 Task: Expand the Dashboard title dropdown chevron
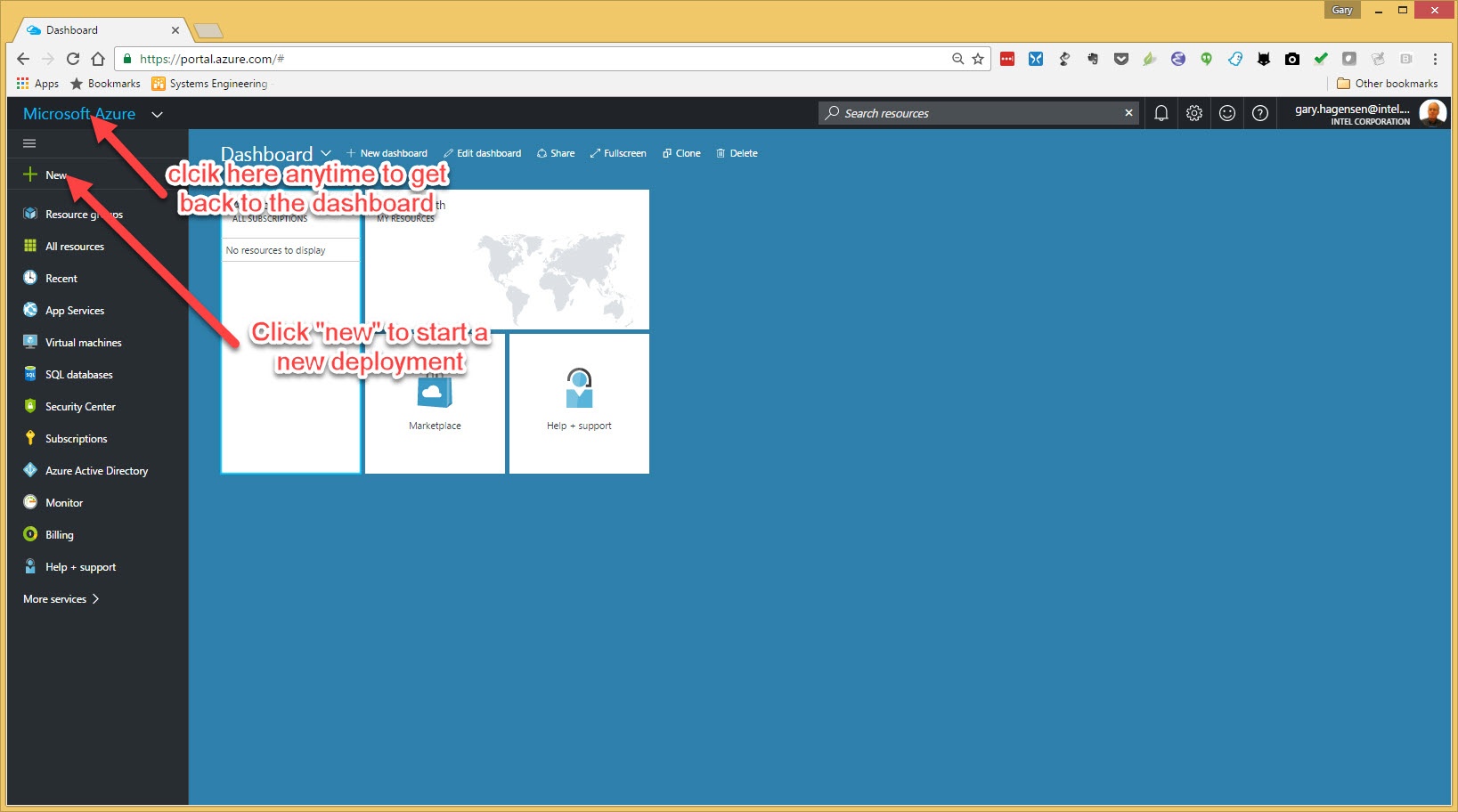coord(326,153)
